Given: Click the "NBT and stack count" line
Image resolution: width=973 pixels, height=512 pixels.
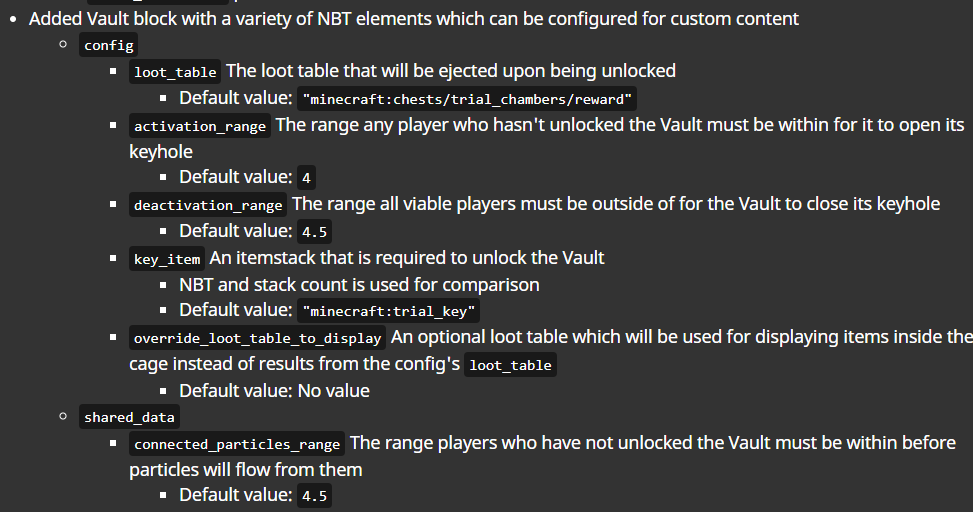Looking at the screenshot, I should 359,285.
